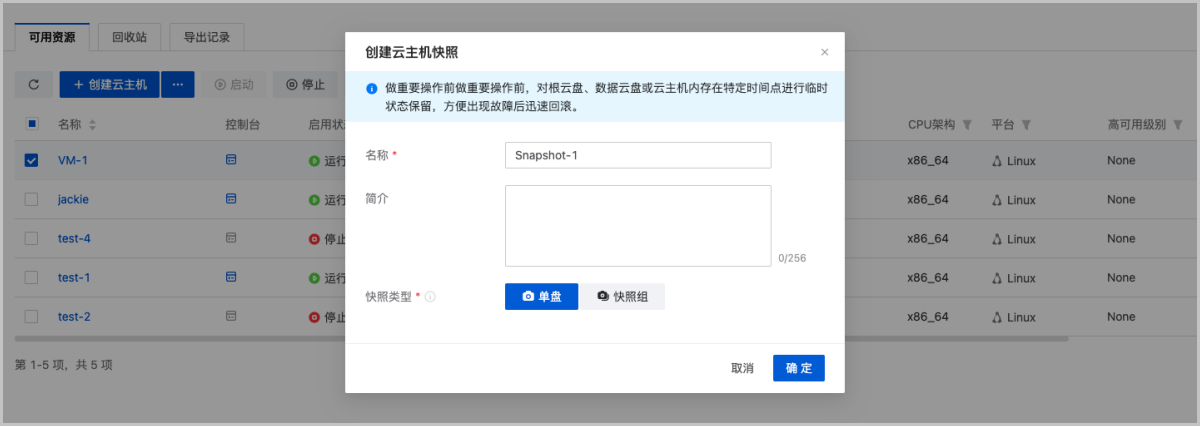Screen dimensions: 1200x426
Task: Open console icon for jackie
Action: coord(231,199)
